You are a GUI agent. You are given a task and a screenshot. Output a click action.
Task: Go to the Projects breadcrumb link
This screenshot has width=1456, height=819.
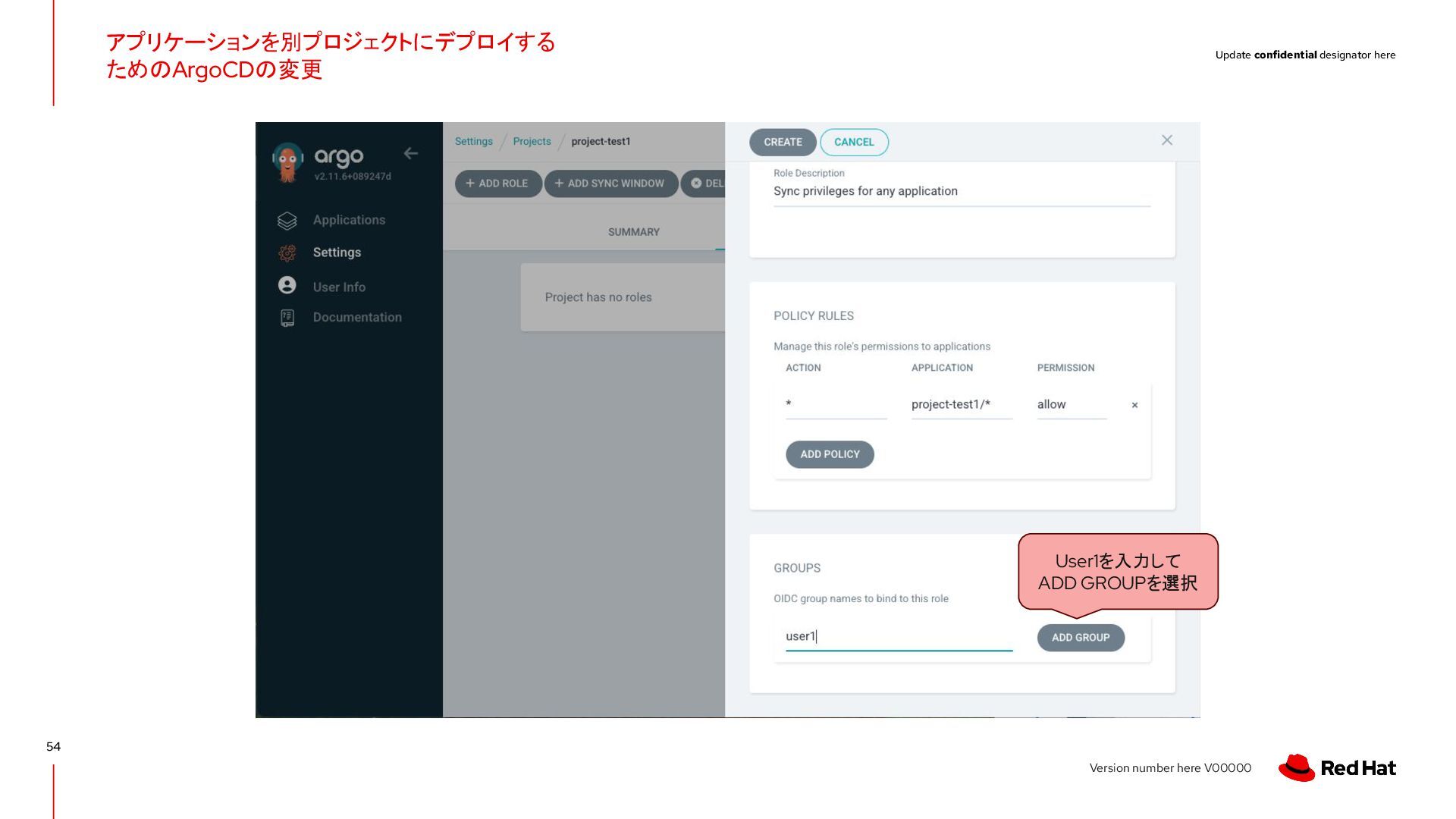[532, 141]
